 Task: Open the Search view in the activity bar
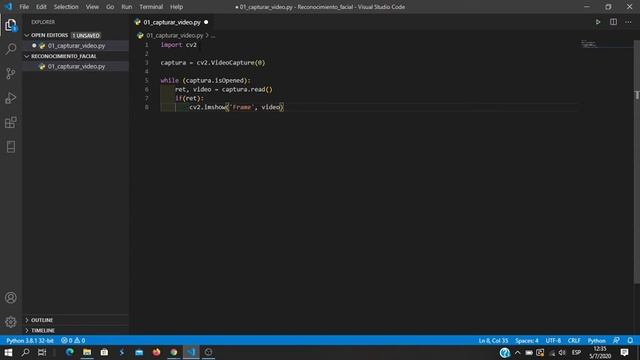coord(11,49)
